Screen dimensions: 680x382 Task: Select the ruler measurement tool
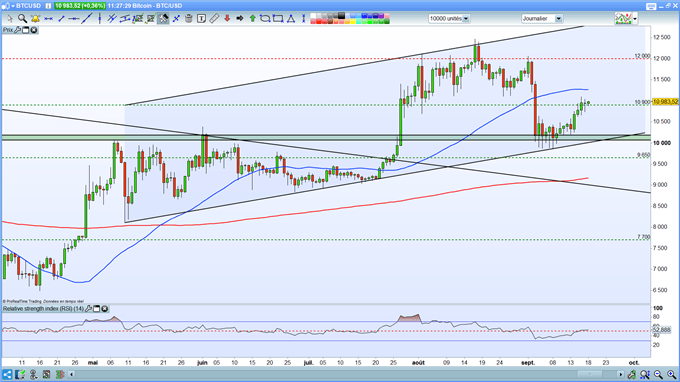point(214,19)
